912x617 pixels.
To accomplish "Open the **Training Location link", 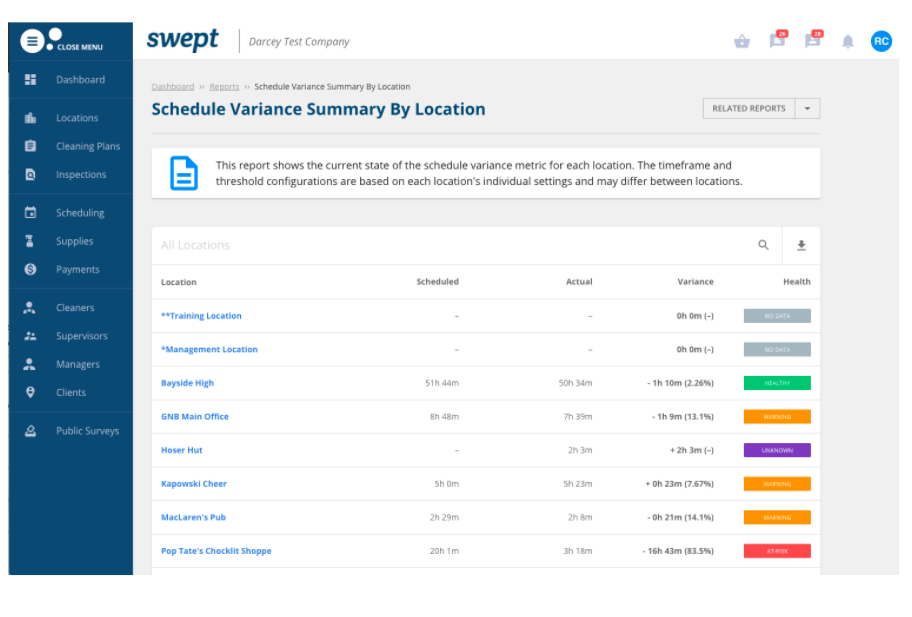I will (201, 316).
